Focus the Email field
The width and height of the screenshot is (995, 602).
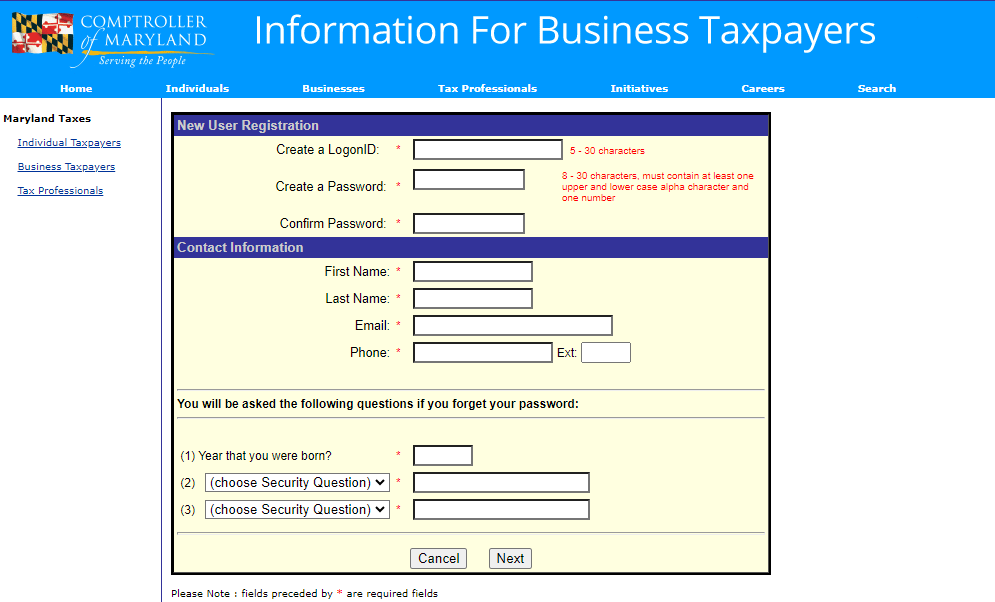coord(513,325)
